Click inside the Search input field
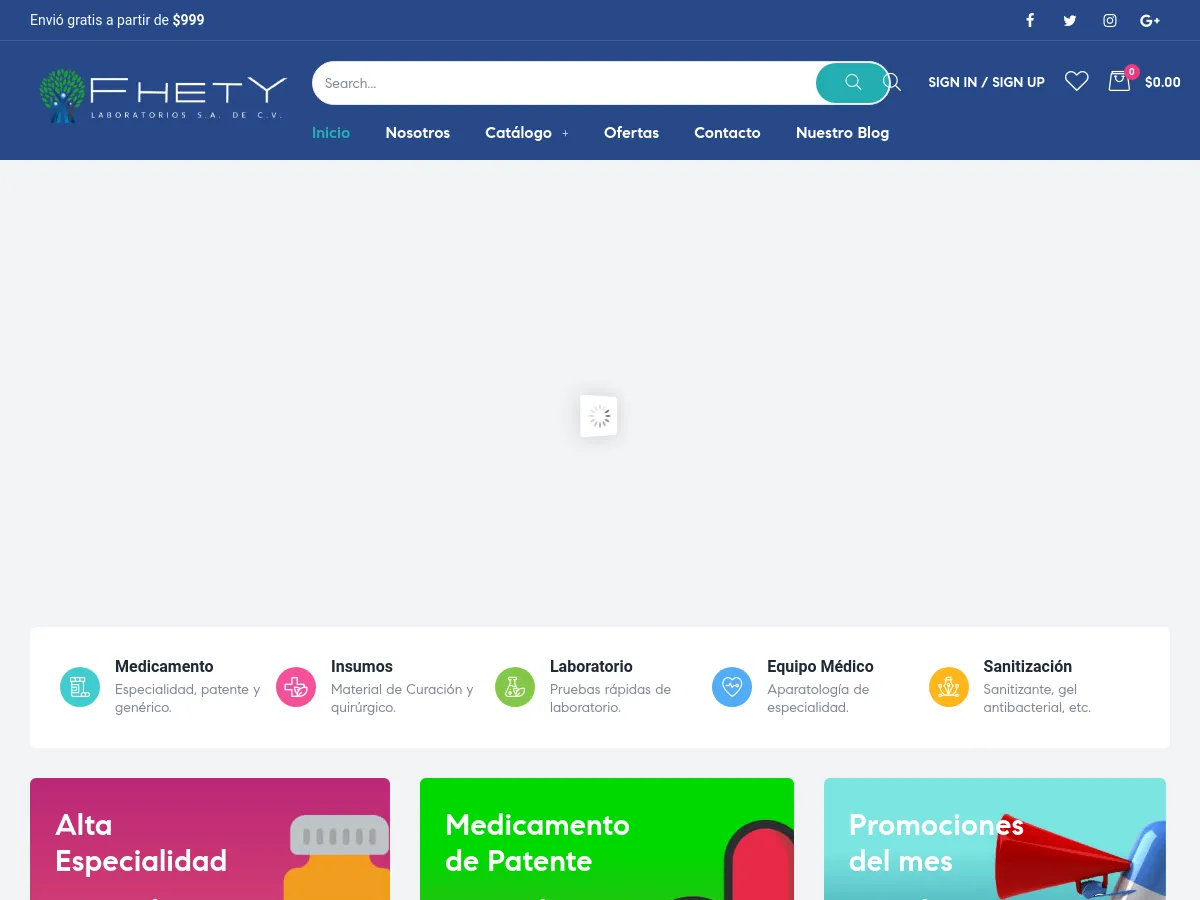Viewport: 1200px width, 900px height. pyautogui.click(x=560, y=83)
